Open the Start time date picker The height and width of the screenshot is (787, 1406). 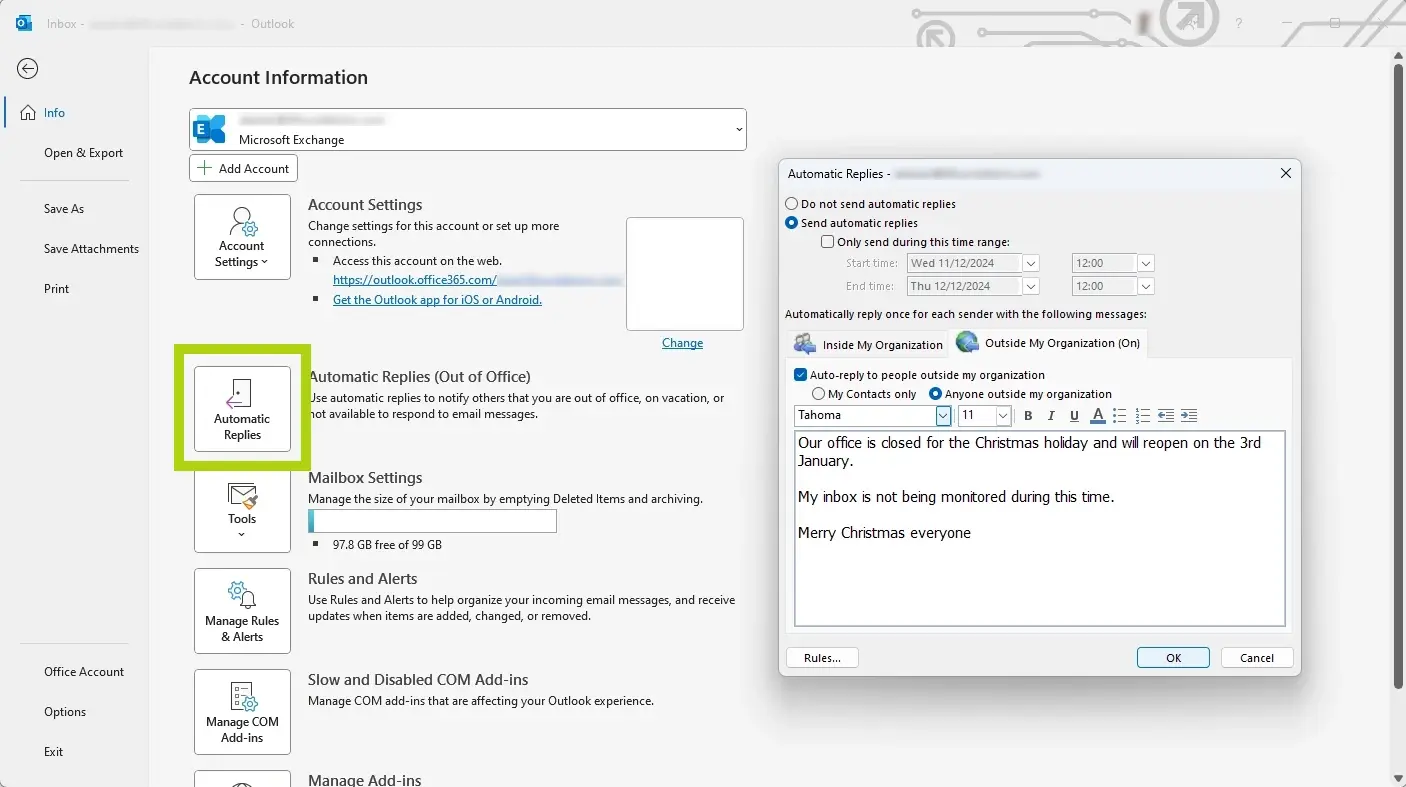[1031, 262]
